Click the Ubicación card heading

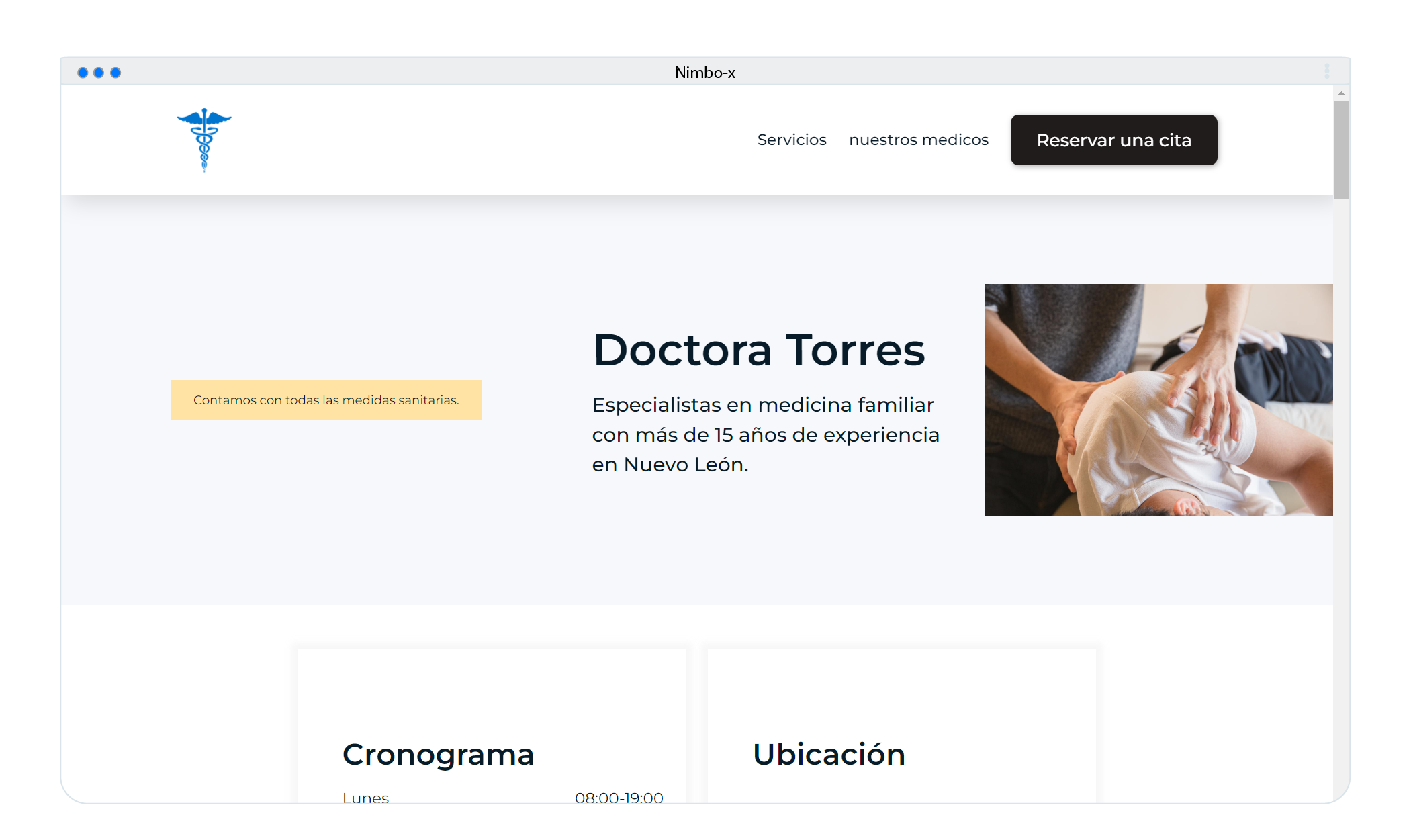(829, 755)
